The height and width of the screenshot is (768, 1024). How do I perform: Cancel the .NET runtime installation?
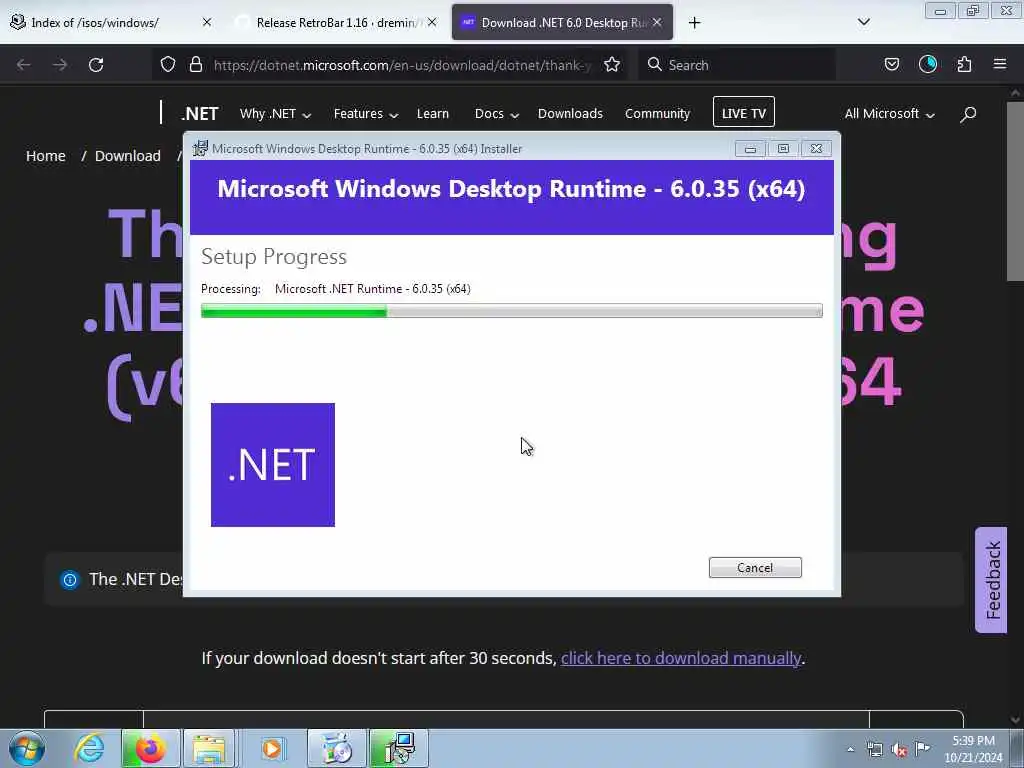click(755, 568)
